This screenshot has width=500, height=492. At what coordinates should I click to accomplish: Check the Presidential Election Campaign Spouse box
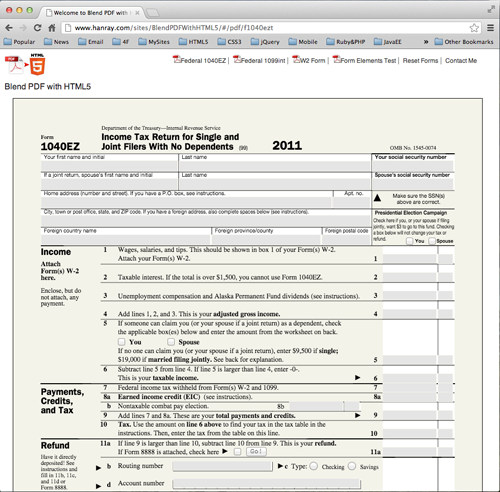(432, 241)
